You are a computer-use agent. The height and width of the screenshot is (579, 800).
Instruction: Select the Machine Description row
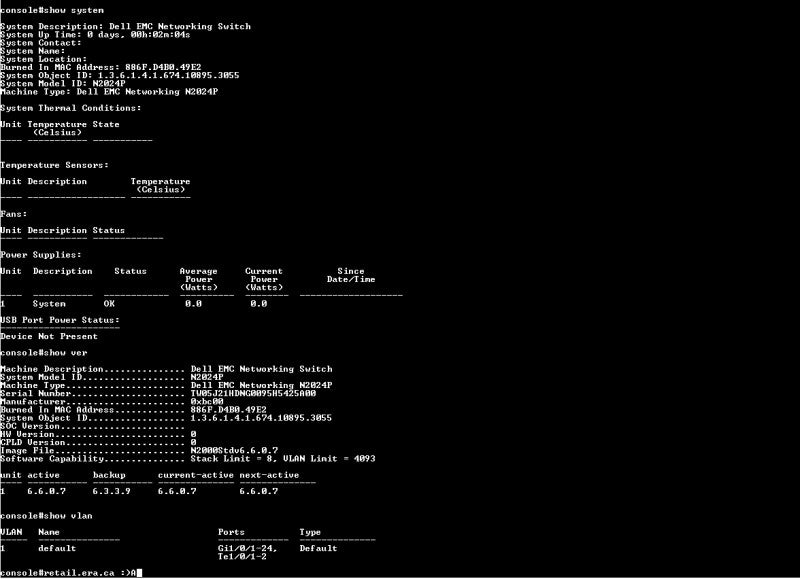(166, 369)
